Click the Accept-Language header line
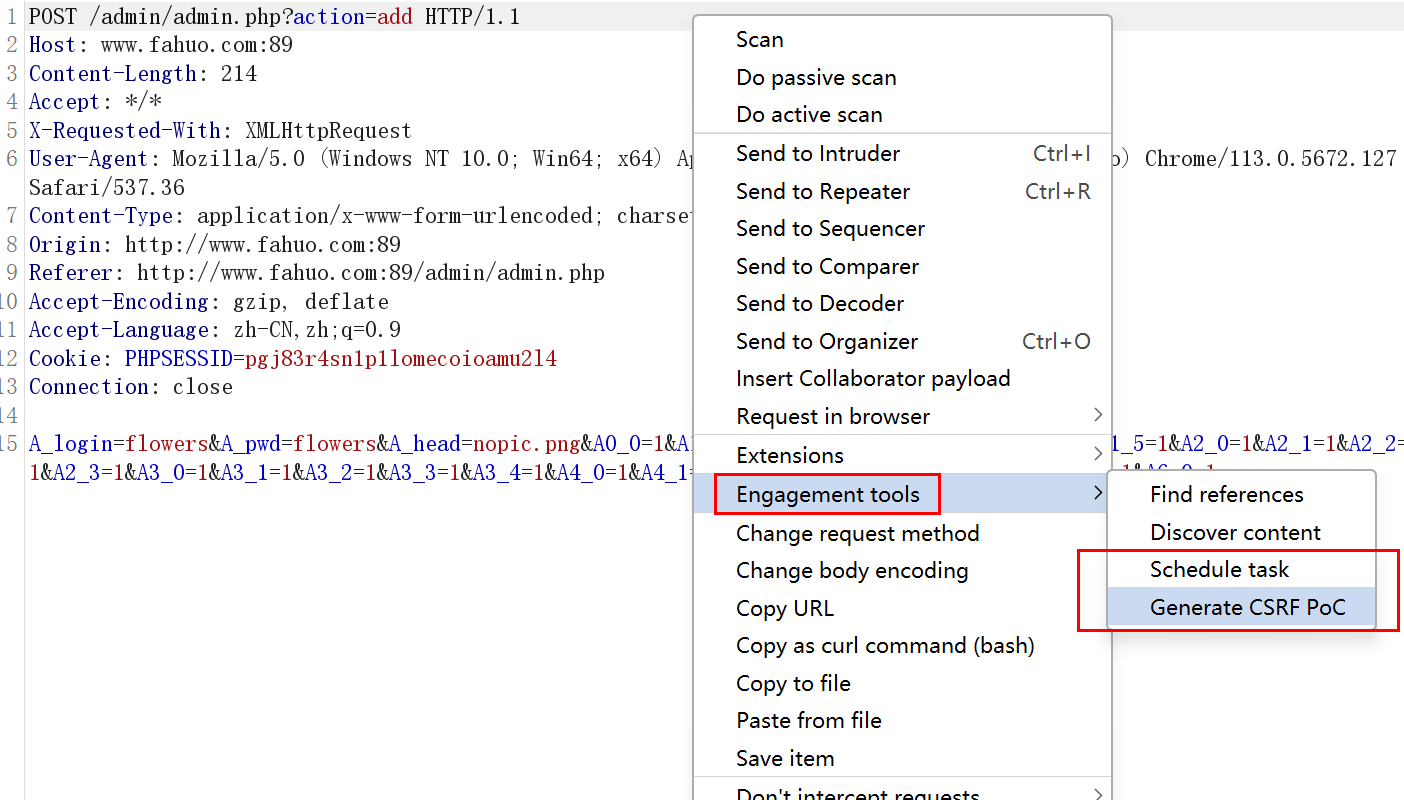Image resolution: width=1404 pixels, height=800 pixels. pyautogui.click(x=215, y=330)
